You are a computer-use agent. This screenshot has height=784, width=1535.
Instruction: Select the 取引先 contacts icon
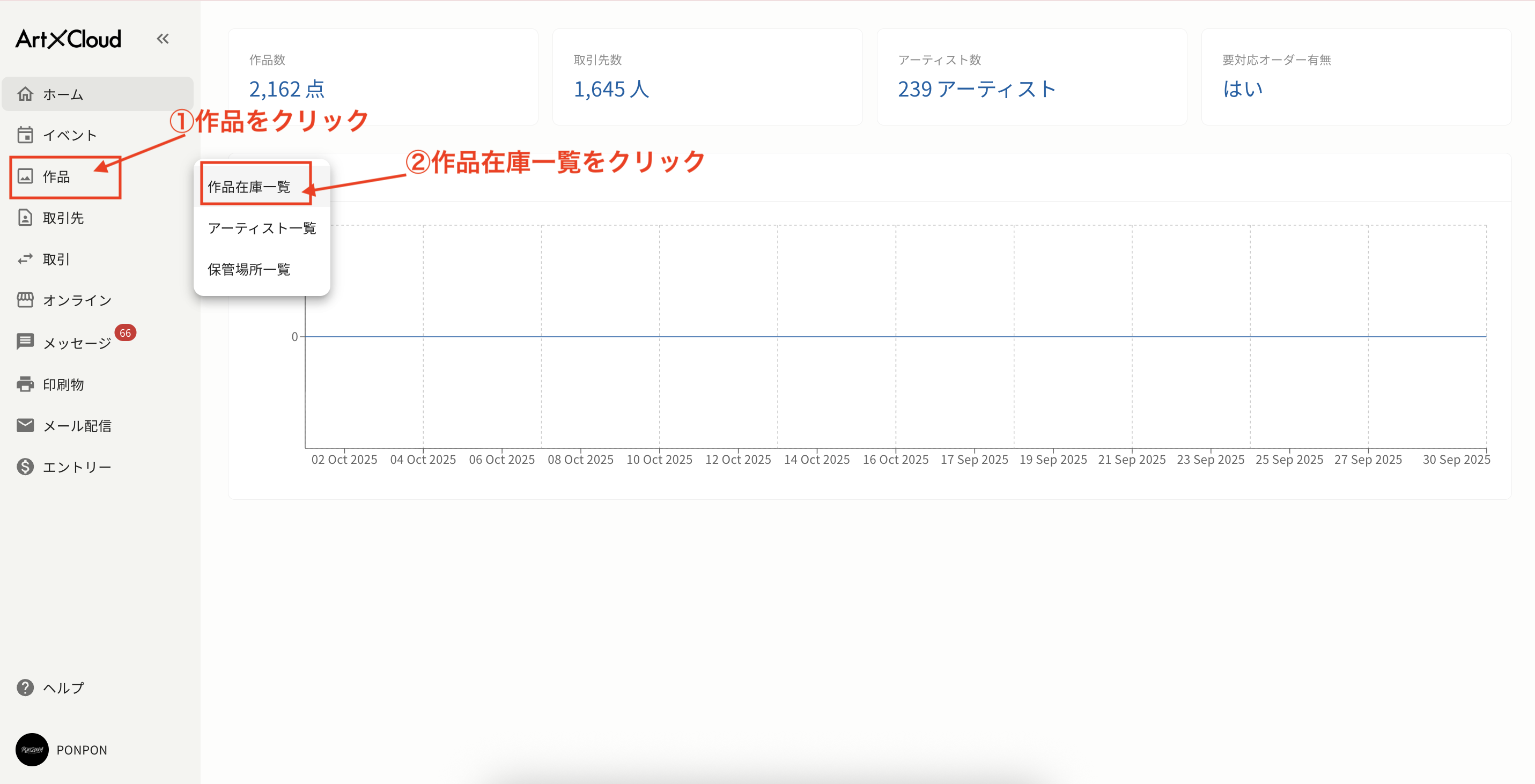click(x=26, y=218)
